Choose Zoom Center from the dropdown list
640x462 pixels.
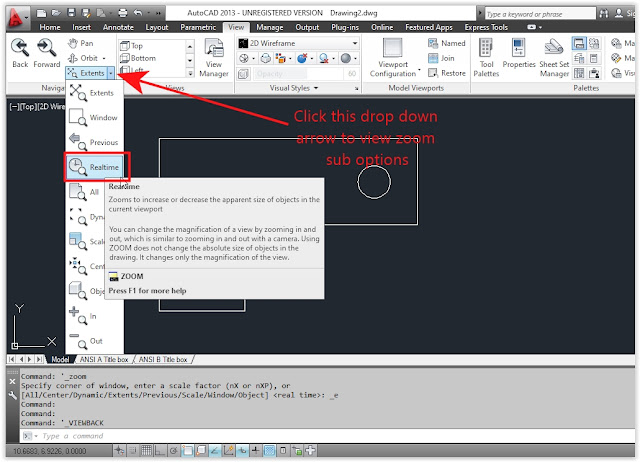pyautogui.click(x=86, y=267)
